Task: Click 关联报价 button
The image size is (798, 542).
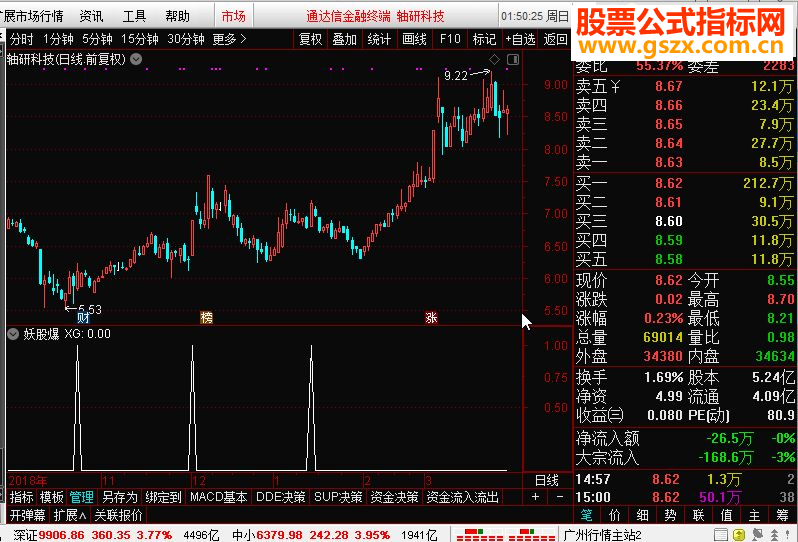Action: point(118,515)
